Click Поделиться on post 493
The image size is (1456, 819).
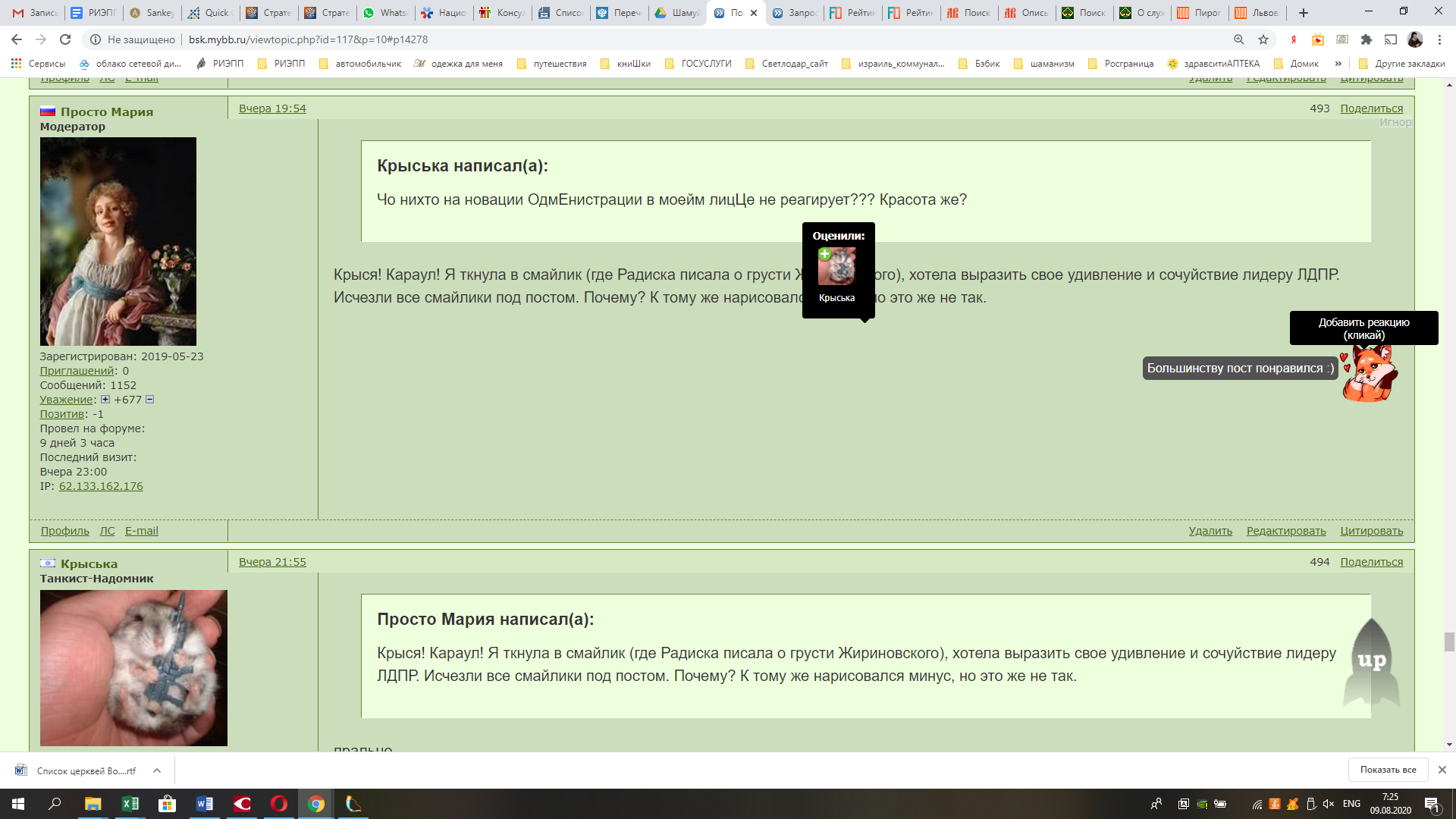click(1371, 108)
